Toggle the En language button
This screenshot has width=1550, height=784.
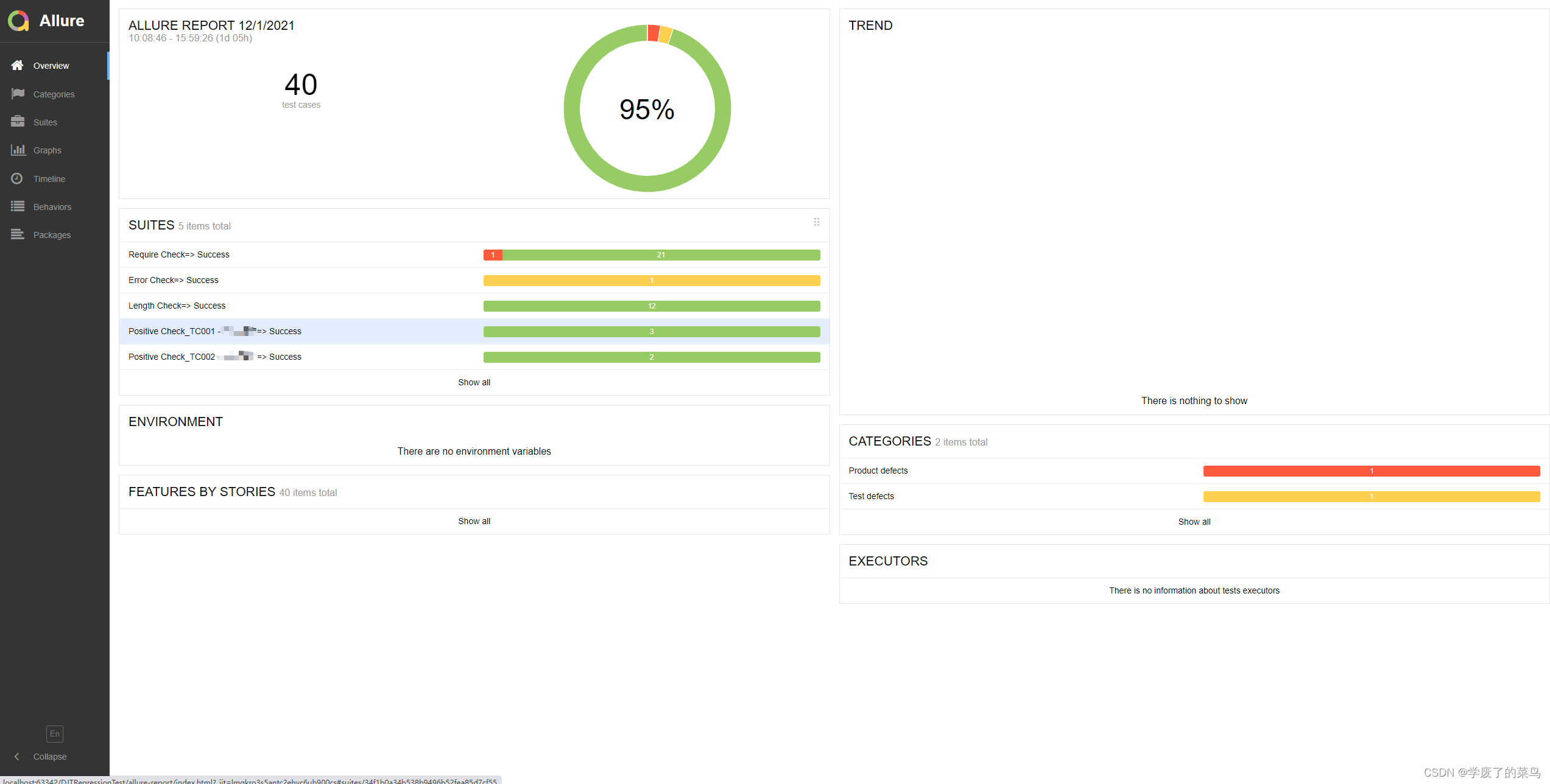coord(54,733)
